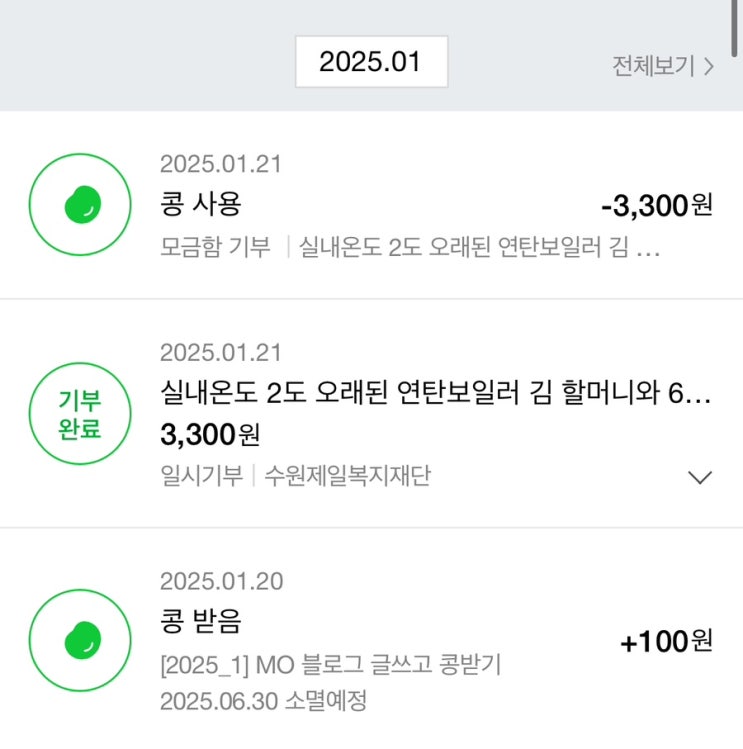Open the 수원제일복지재단 foundation link

click(347, 476)
